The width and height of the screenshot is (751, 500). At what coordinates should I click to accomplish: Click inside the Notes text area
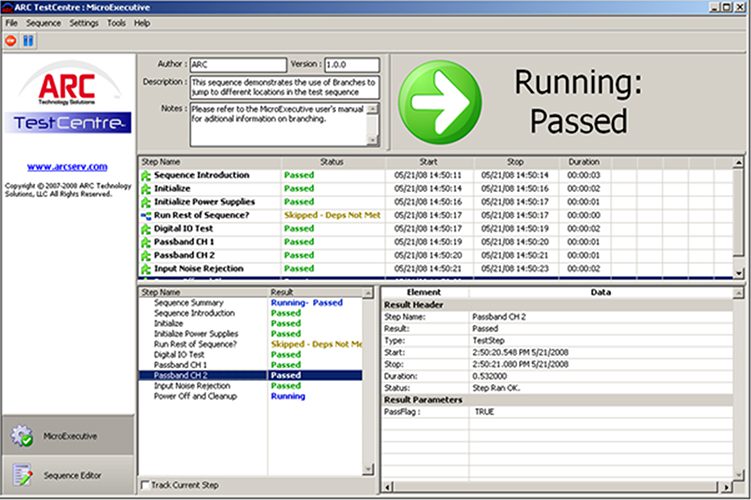pos(278,125)
